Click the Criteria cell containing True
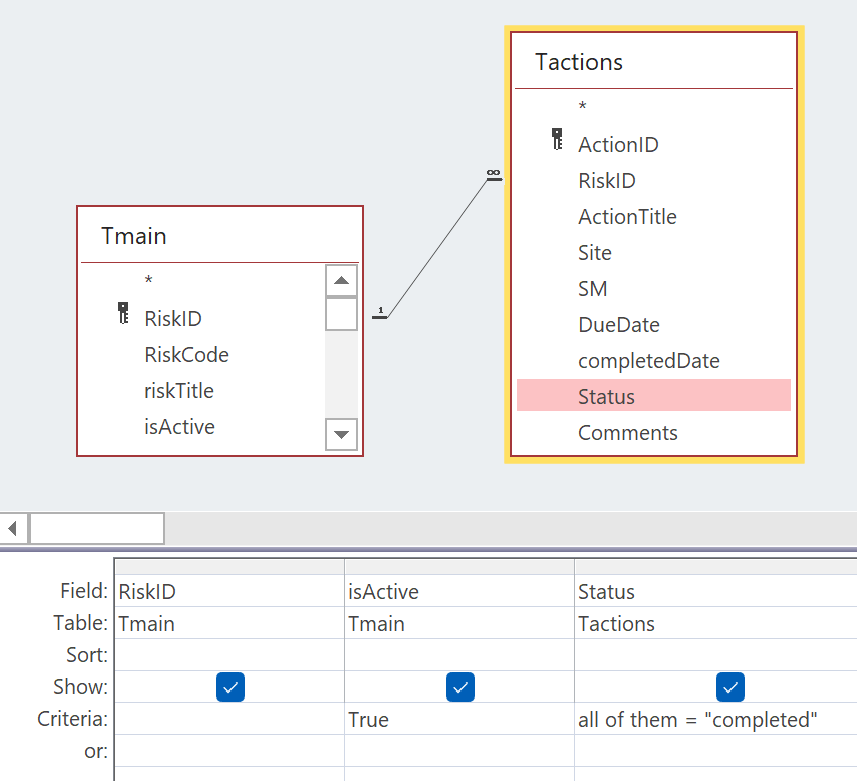857x781 pixels. coord(458,719)
